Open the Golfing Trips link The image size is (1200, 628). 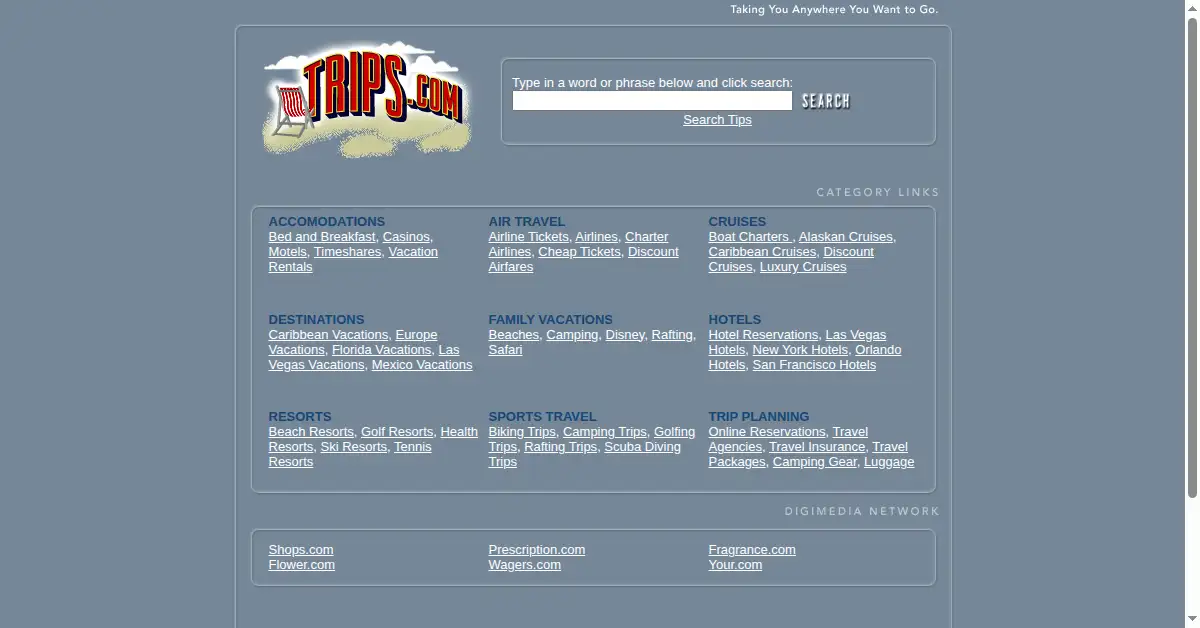[674, 432]
